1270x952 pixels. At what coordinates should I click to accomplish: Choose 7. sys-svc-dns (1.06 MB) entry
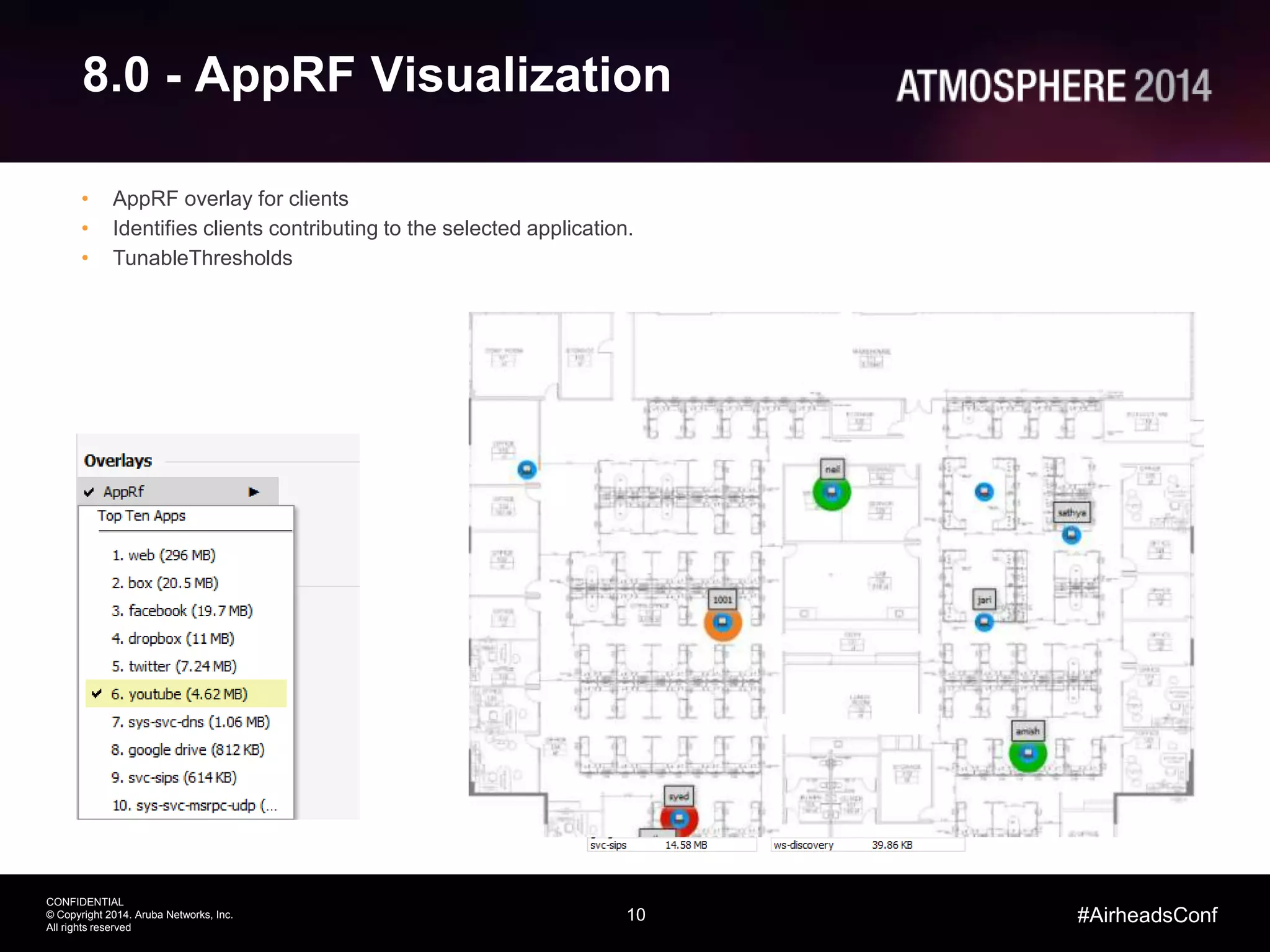[x=190, y=722]
